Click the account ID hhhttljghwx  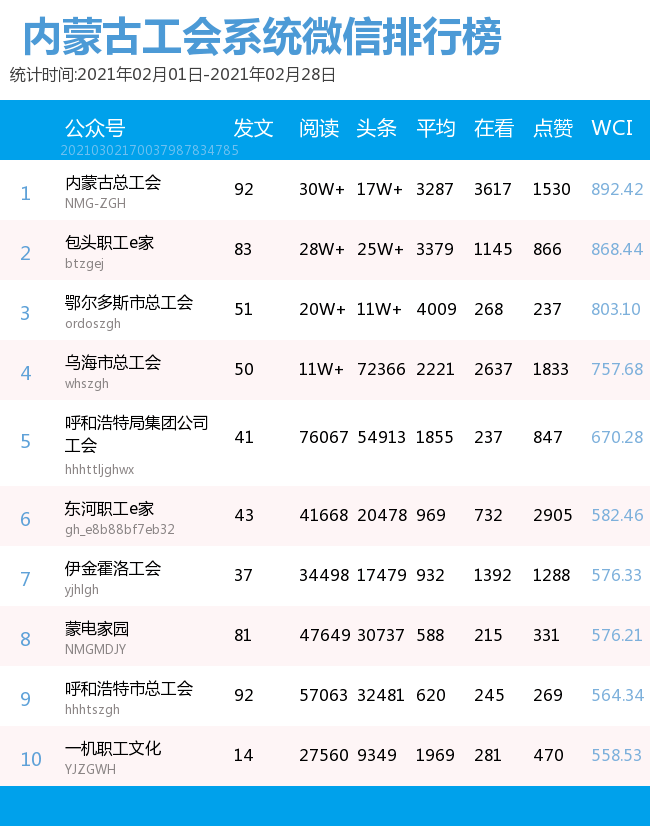[x=100, y=469]
